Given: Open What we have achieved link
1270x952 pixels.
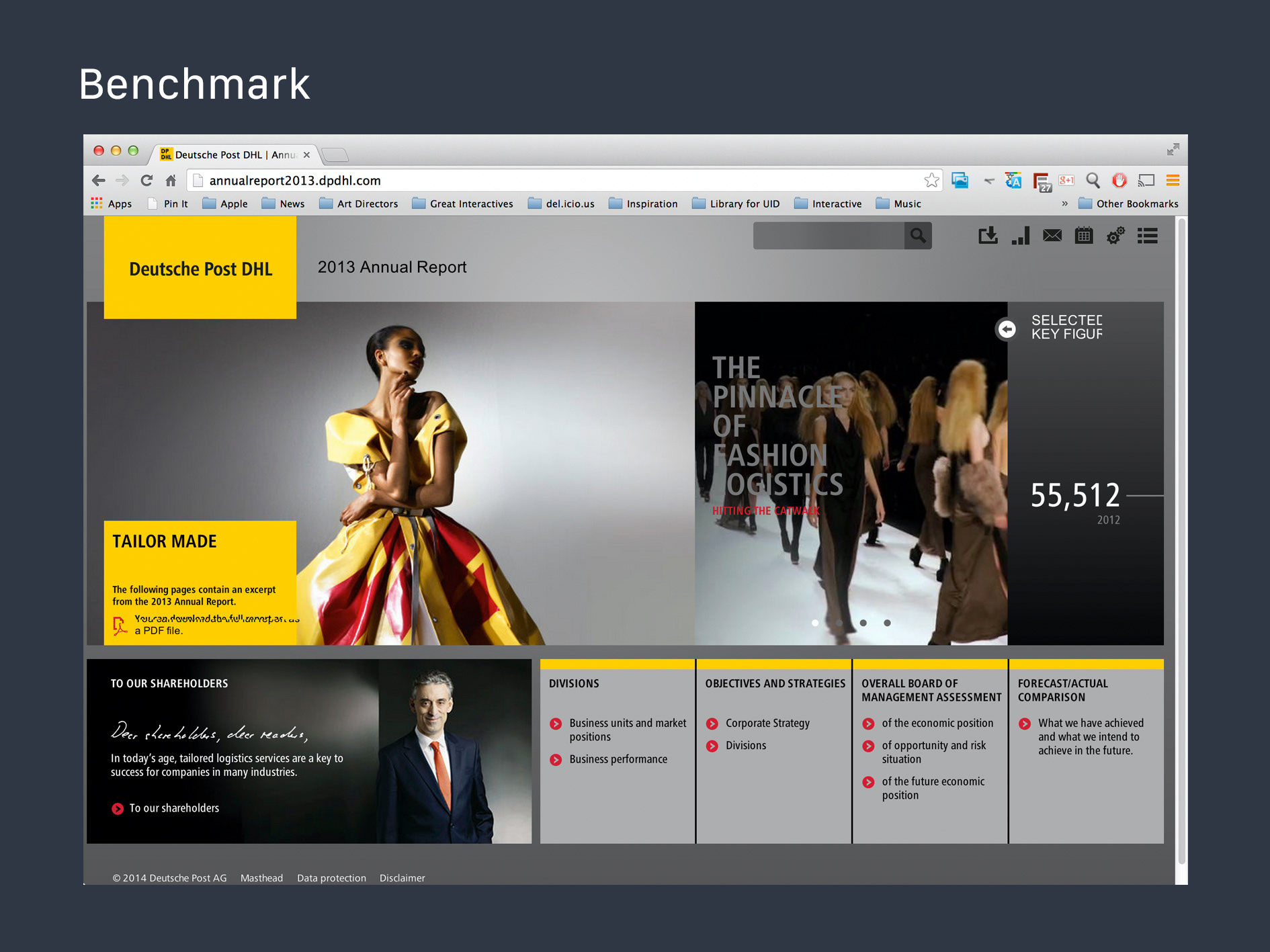Looking at the screenshot, I should pyautogui.click(x=1081, y=736).
